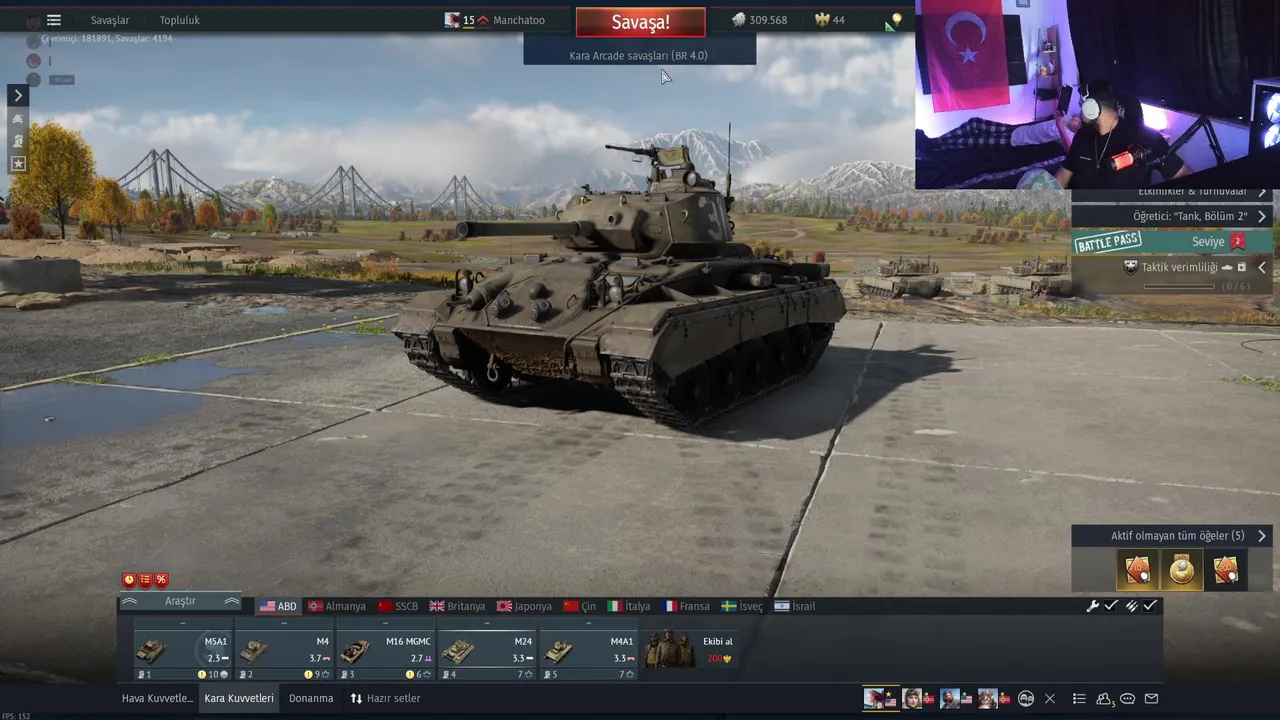Switch to Hava Kuvvetleri tab
Screen dimensions: 1280x720
point(157,698)
